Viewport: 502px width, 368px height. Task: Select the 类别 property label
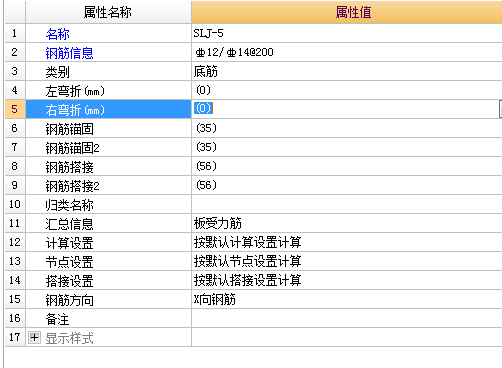tap(57, 72)
